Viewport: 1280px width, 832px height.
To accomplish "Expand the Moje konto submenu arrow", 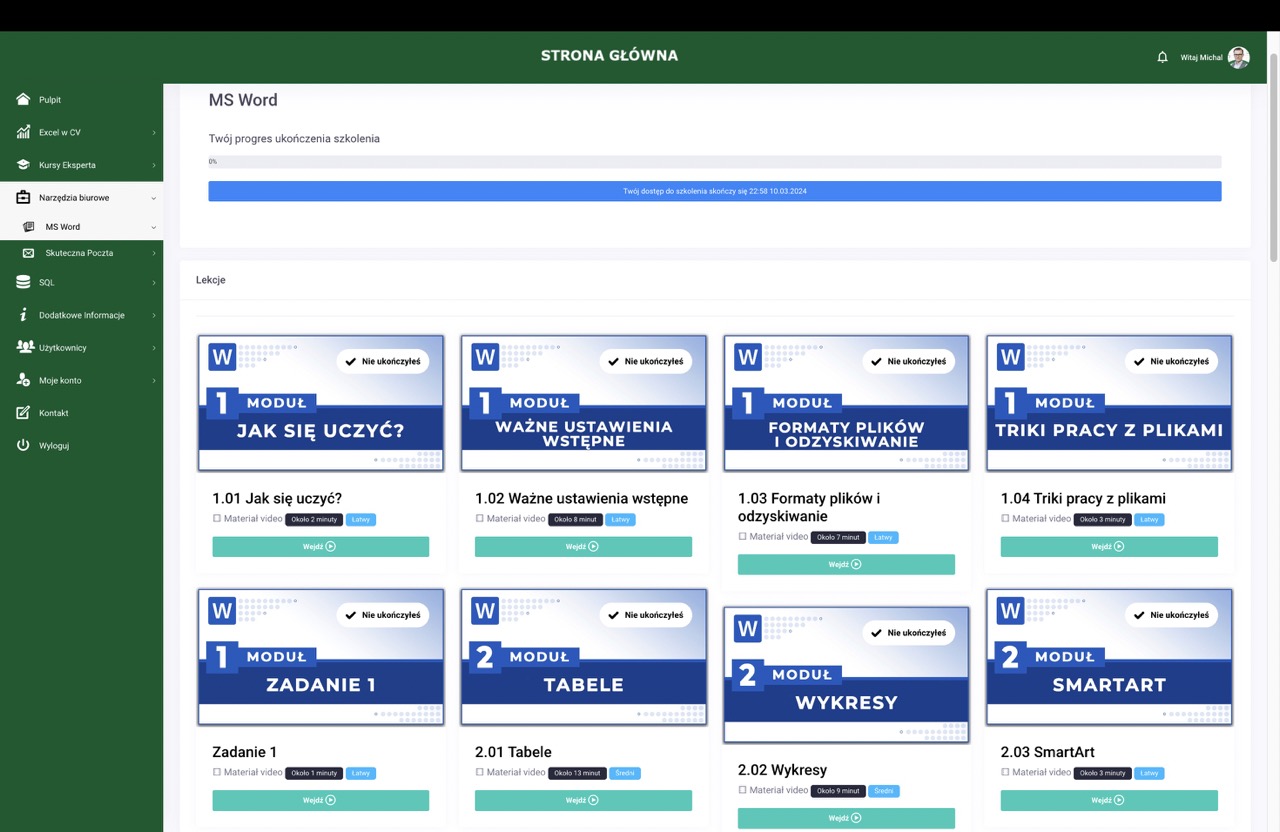I will (x=154, y=381).
